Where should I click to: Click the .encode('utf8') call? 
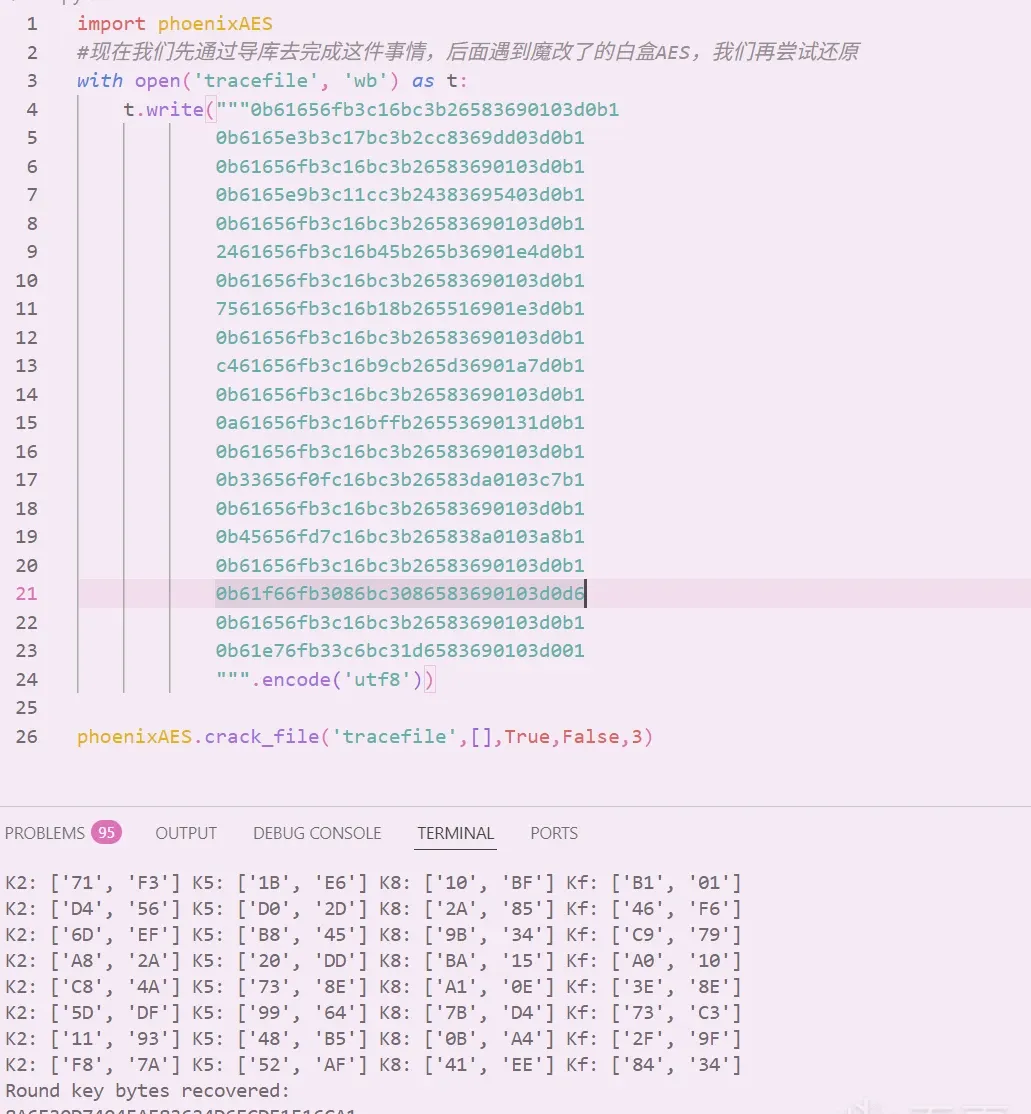[337, 680]
